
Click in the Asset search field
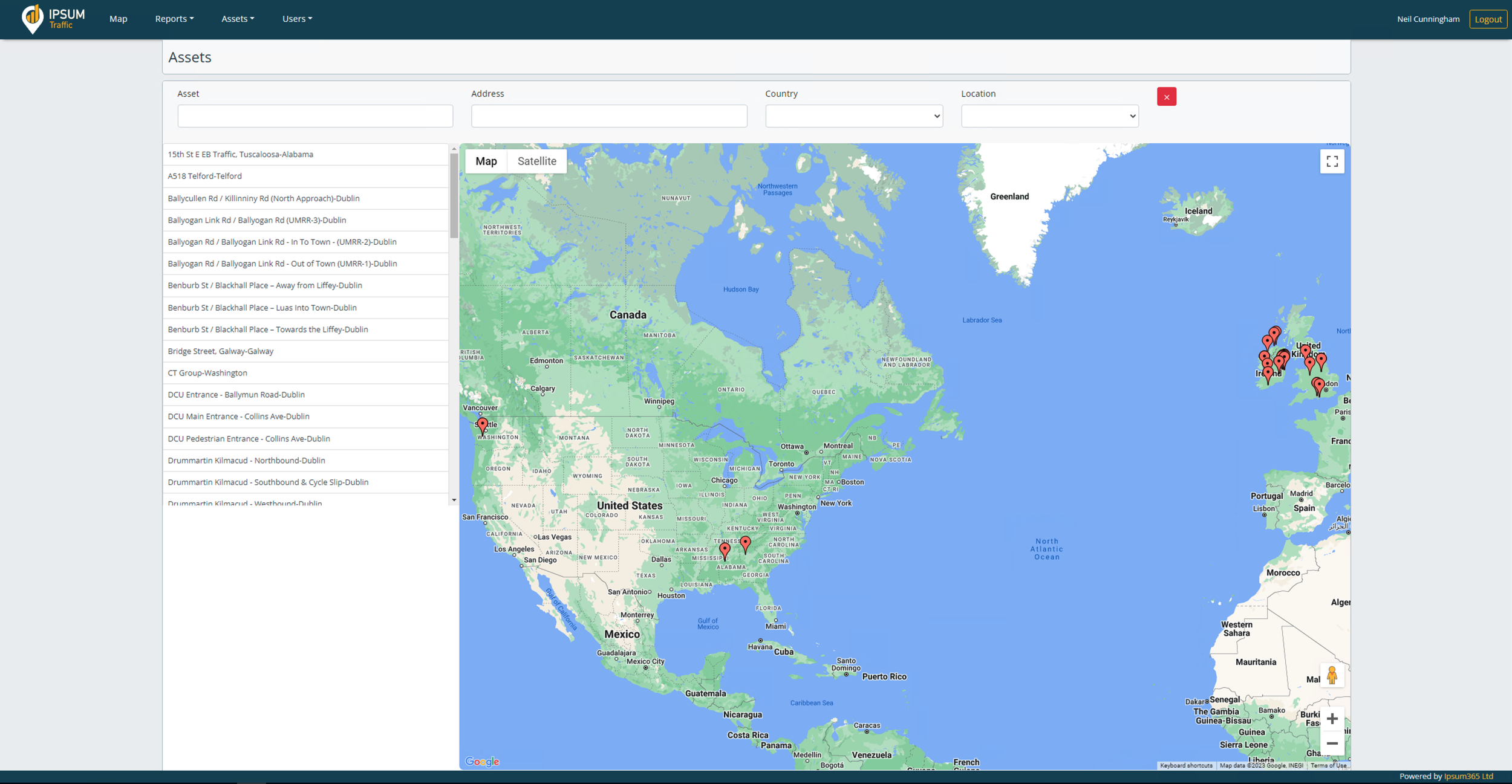[315, 116]
